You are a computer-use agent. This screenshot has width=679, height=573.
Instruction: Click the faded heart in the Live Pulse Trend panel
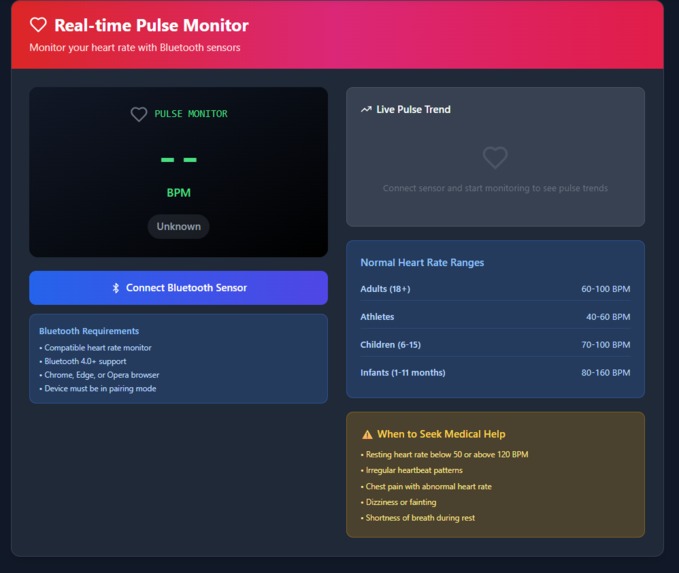[x=495, y=157]
